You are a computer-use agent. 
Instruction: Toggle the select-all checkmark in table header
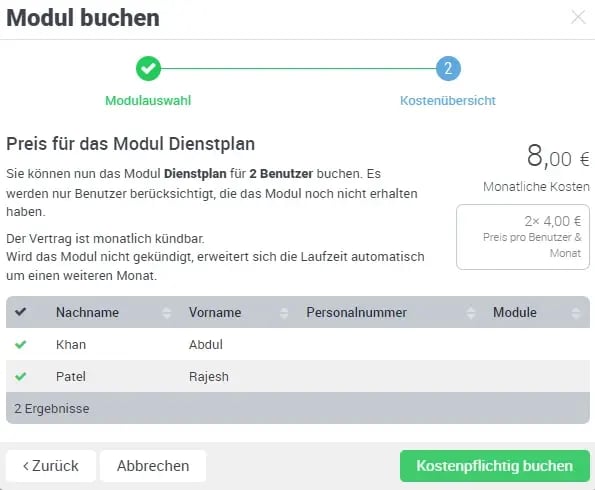coord(20,312)
